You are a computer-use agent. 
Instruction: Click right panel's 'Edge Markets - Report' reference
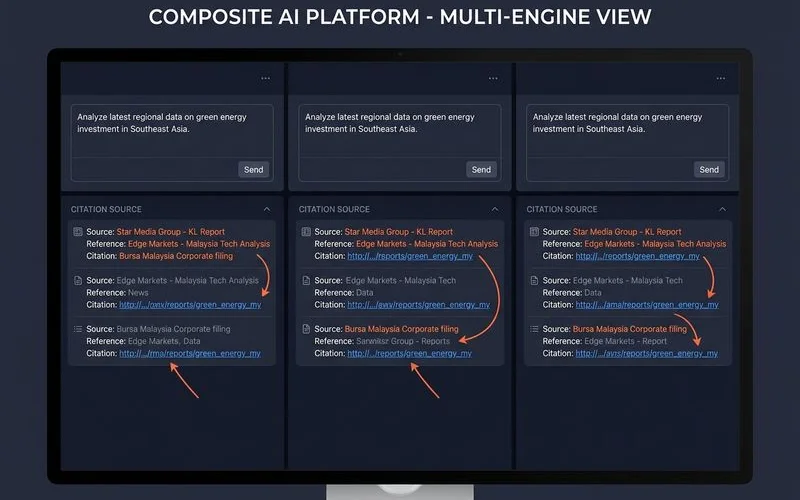[626, 341]
